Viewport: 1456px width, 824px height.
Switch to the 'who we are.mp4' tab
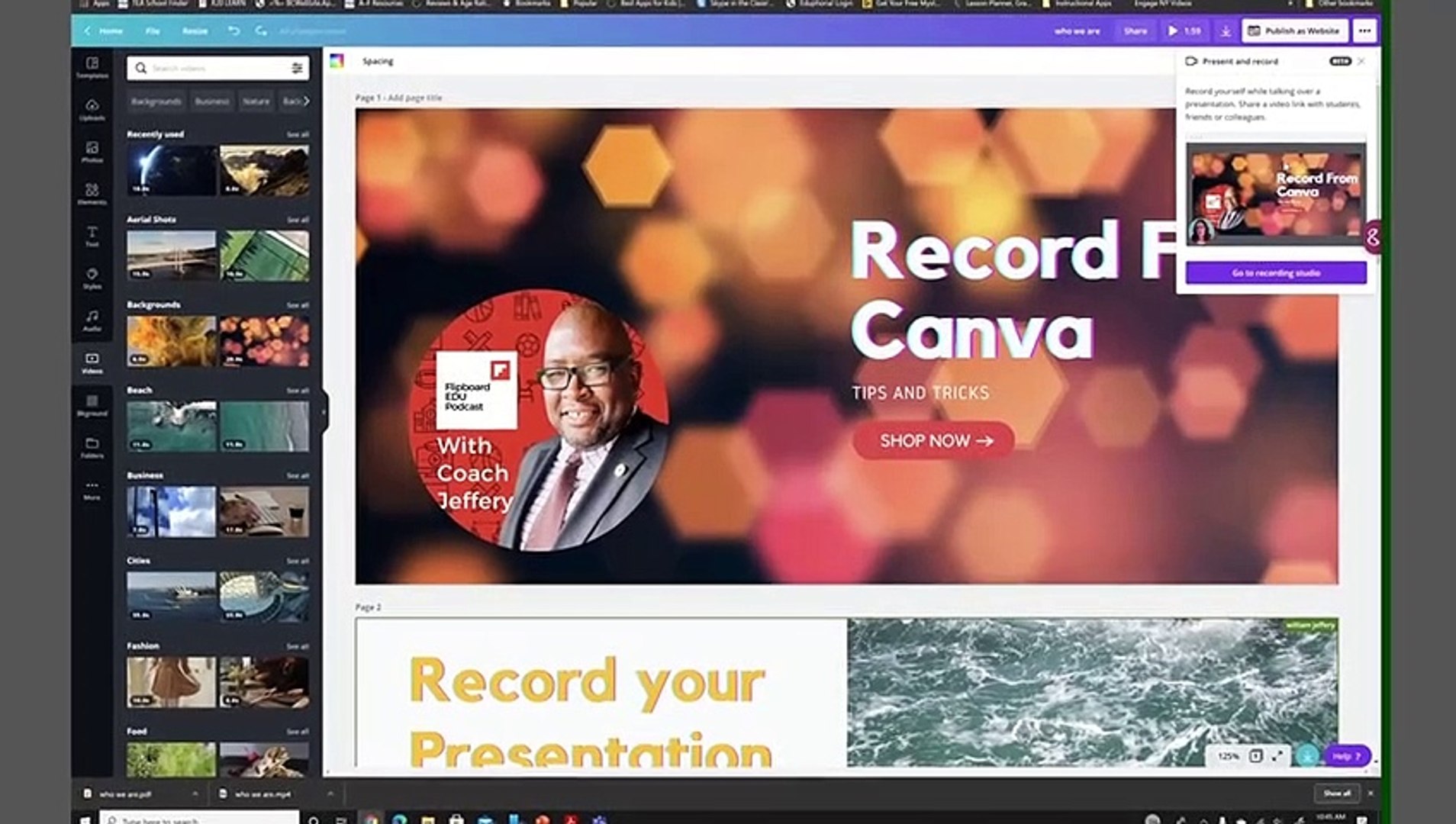pyautogui.click(x=259, y=794)
